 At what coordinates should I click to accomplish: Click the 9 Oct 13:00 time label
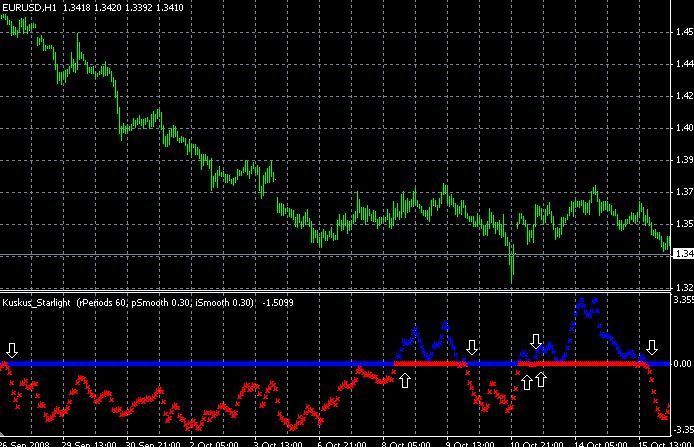click(470, 443)
